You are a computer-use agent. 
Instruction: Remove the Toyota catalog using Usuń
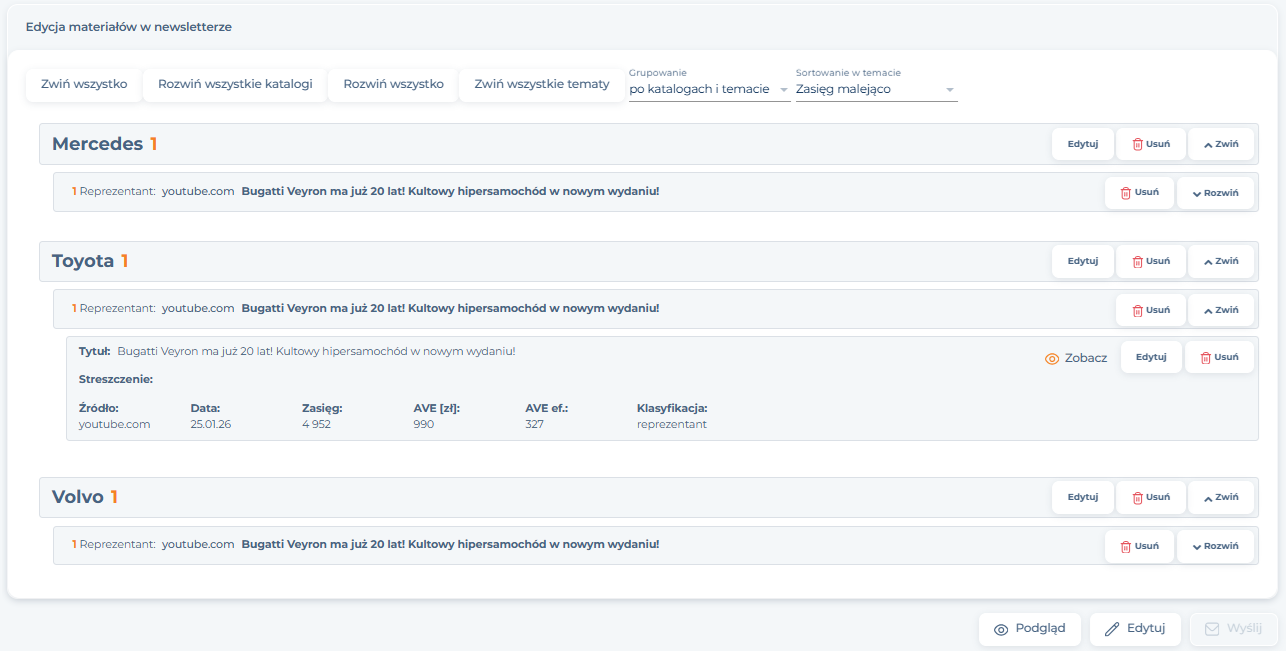1150,261
